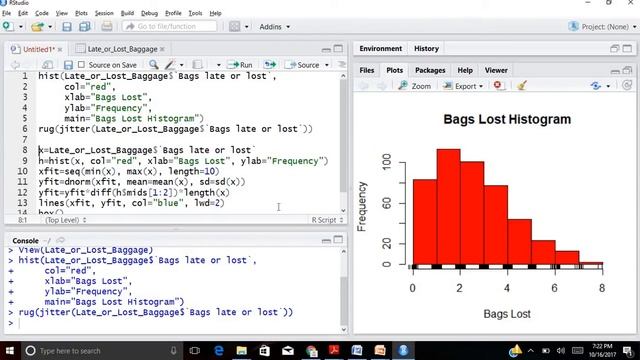This screenshot has height=360, width=640.
Task: Click the Source button
Action: coord(302,65)
